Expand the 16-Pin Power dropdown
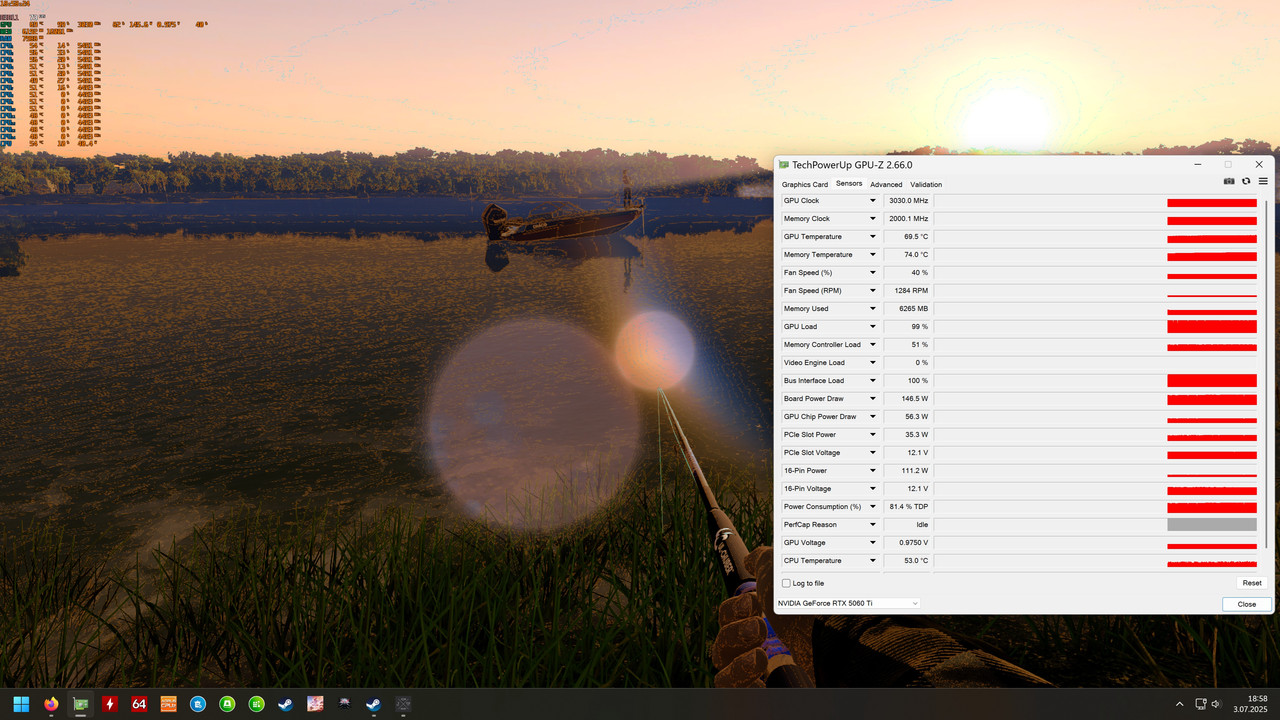The width and height of the screenshot is (1280, 720). 872,471
